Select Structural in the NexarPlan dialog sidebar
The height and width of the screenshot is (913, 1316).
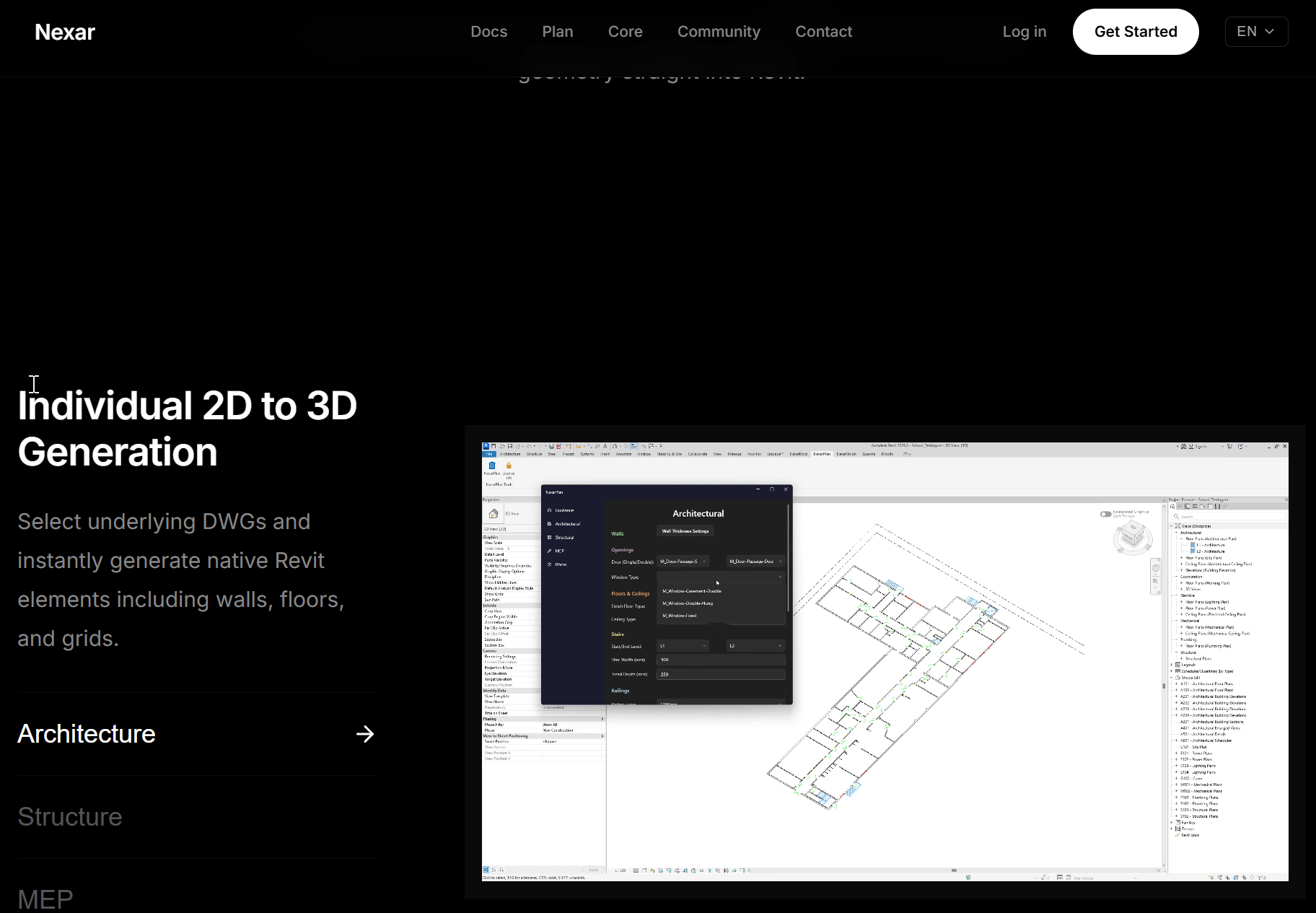tap(564, 538)
